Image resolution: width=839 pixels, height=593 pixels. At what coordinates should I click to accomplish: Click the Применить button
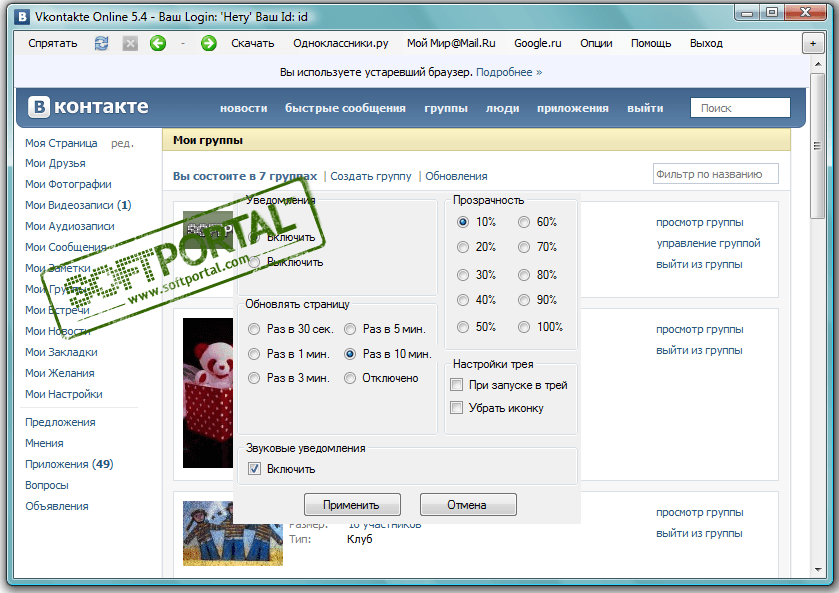(x=352, y=505)
